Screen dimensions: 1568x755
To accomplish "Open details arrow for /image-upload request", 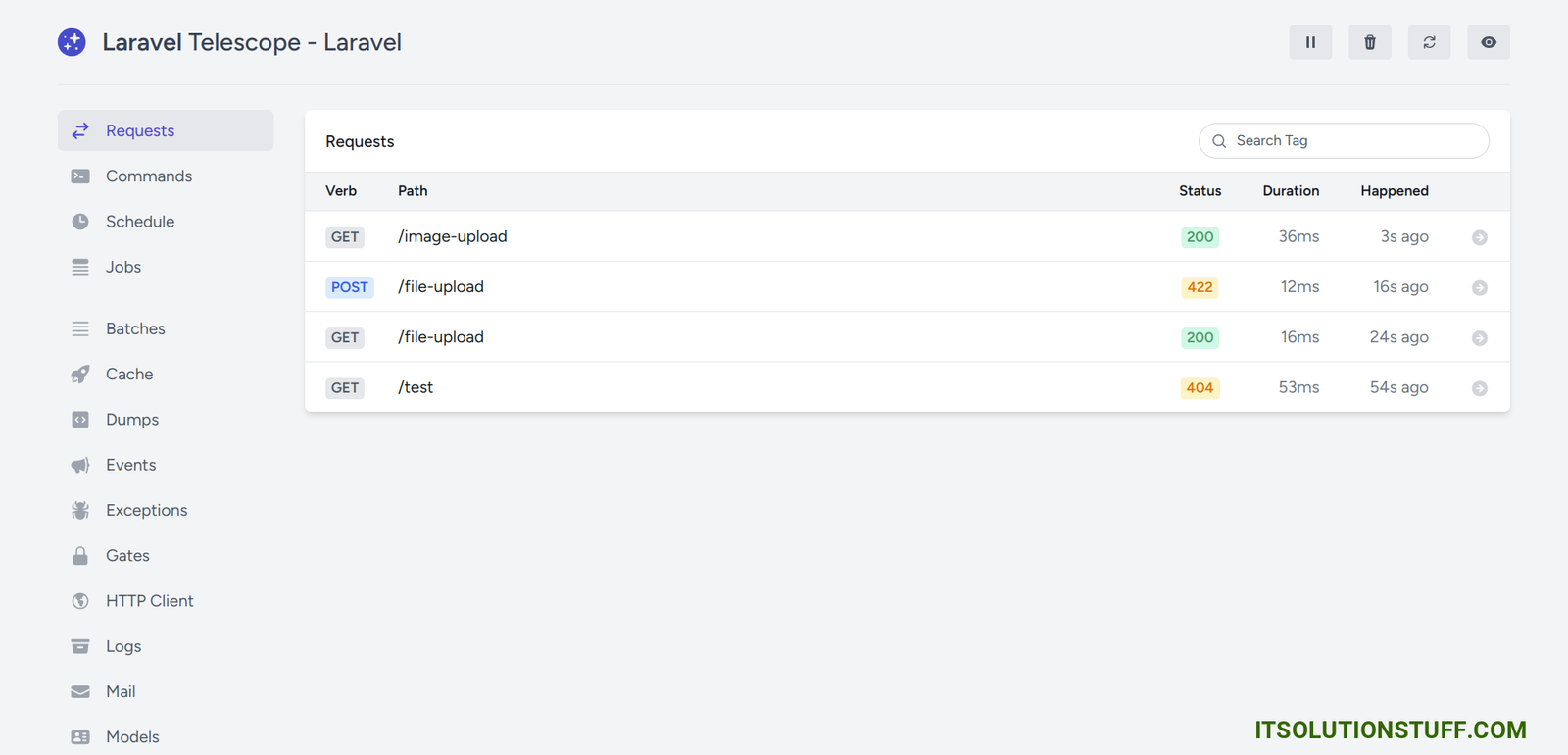I will [1480, 237].
